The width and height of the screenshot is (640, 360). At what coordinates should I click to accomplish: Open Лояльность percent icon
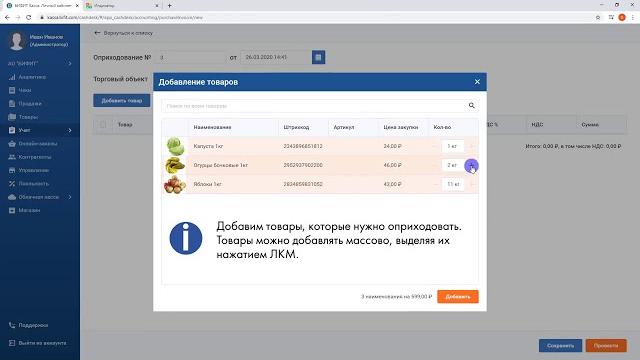tap(12, 184)
